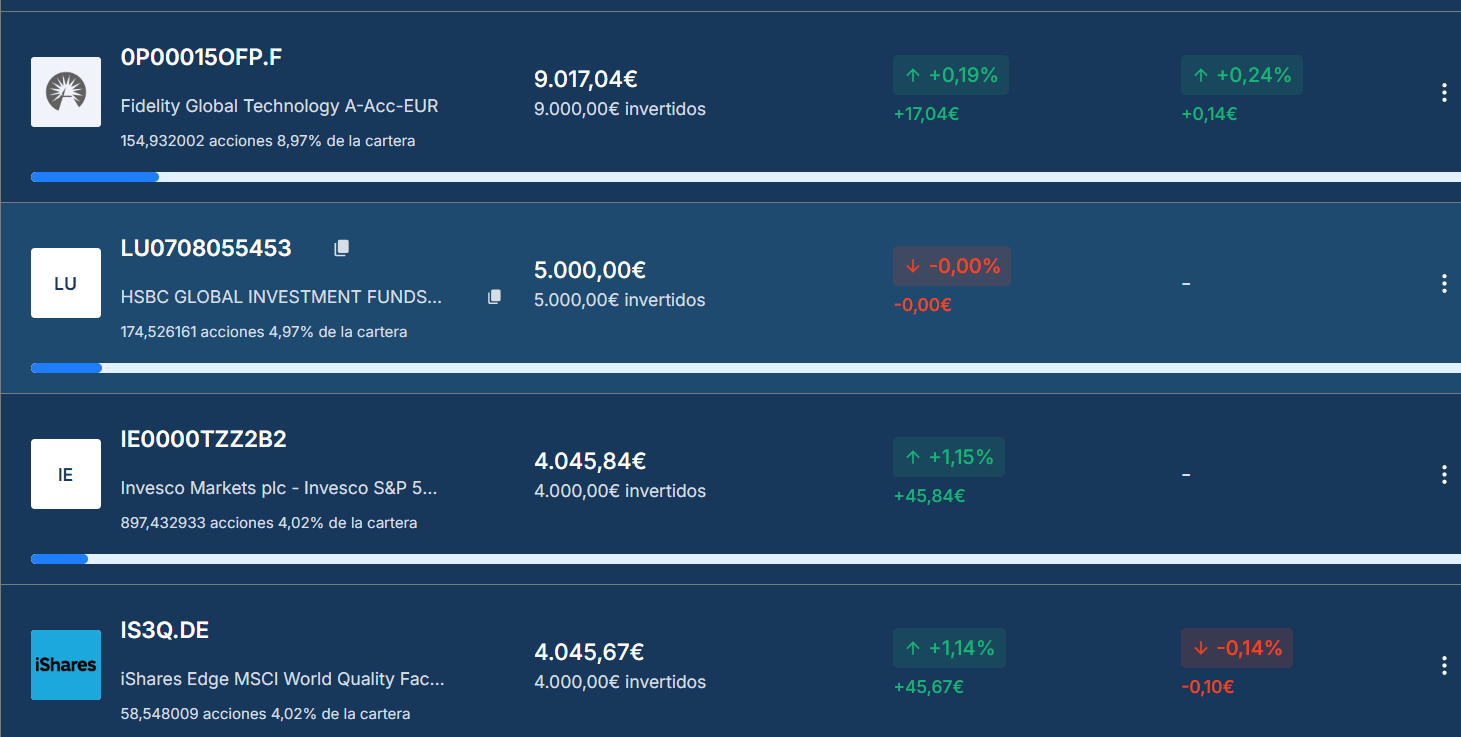Open the IS3Q.DE ticker link
1461x737 pixels.
pos(165,631)
